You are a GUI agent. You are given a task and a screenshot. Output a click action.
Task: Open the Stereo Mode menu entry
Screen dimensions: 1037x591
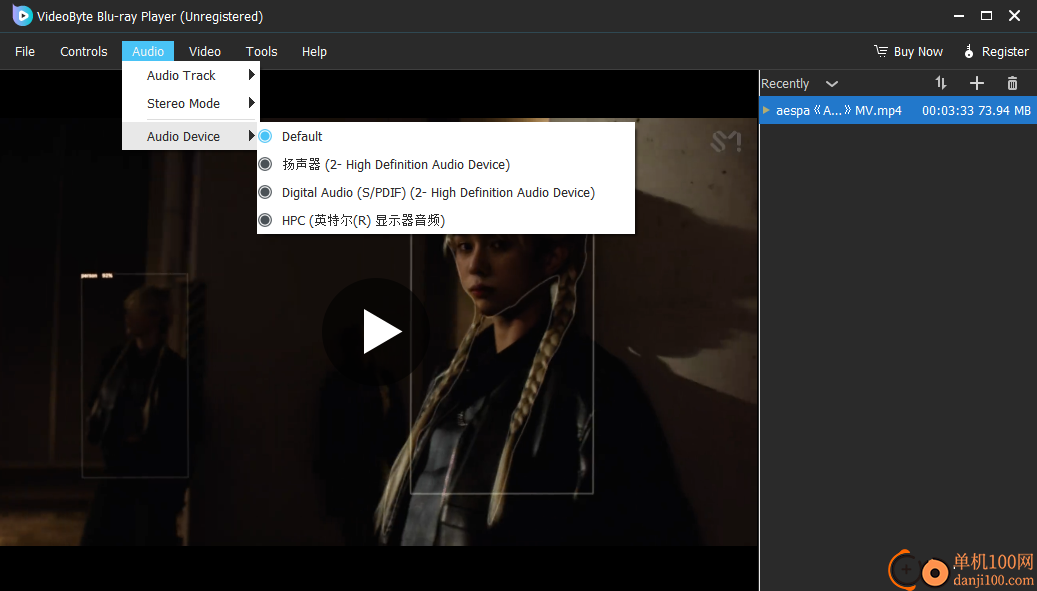(191, 103)
